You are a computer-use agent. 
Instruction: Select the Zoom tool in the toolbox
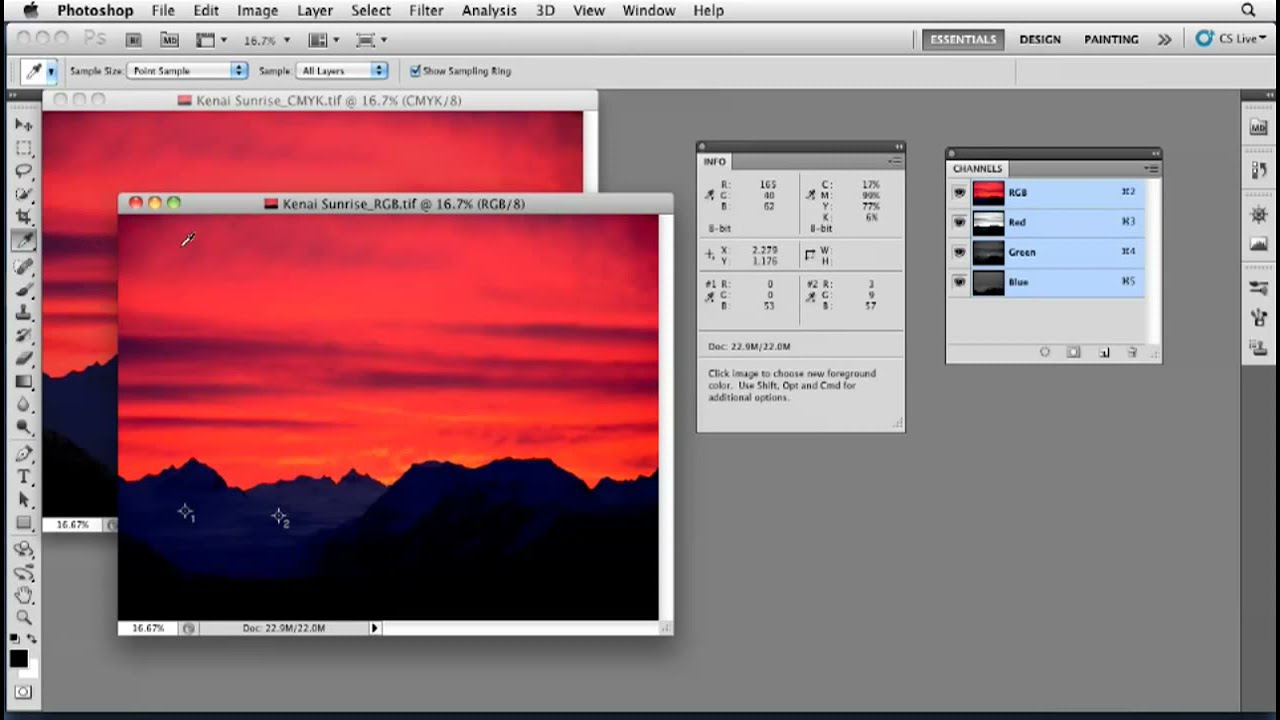coord(24,619)
